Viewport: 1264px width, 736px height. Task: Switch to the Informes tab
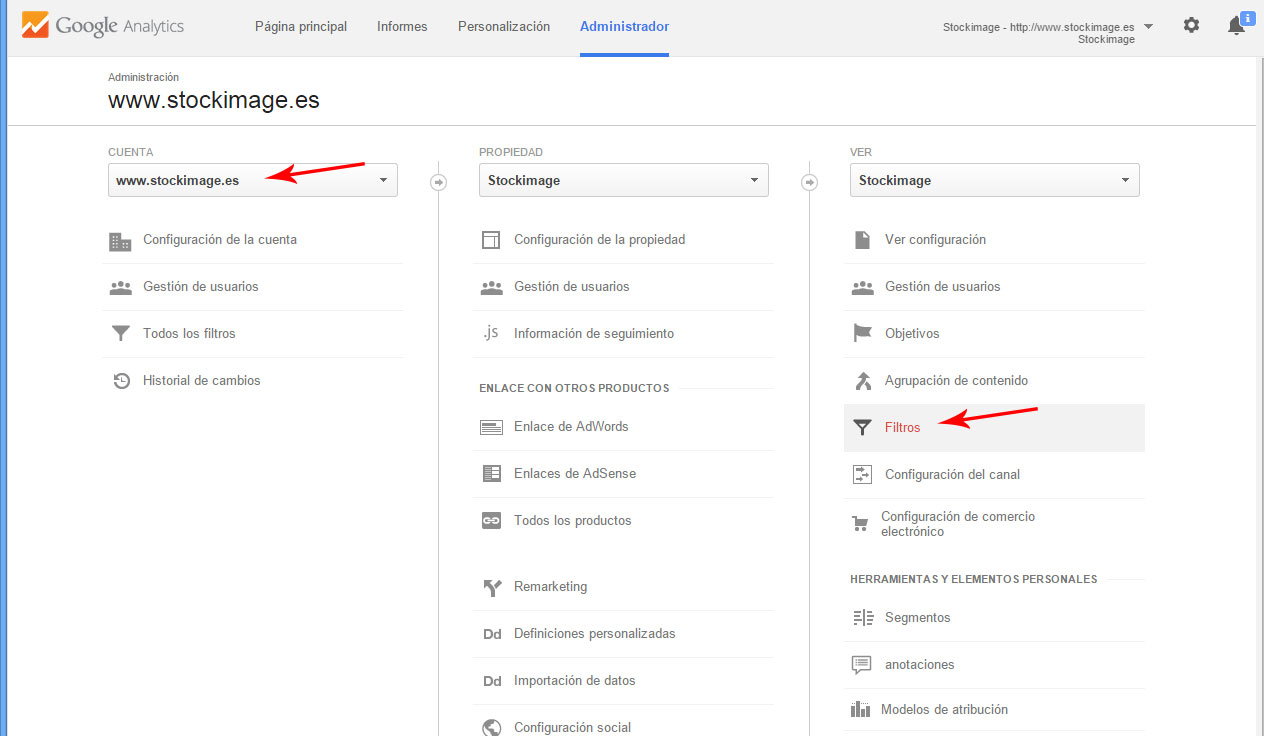coord(402,27)
